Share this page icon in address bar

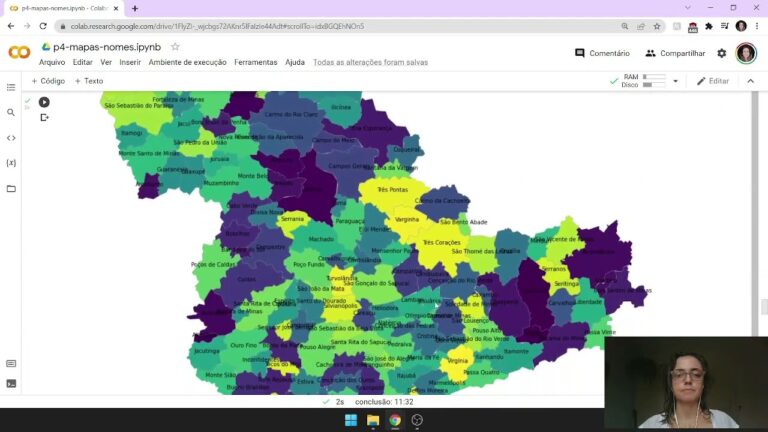click(641, 26)
